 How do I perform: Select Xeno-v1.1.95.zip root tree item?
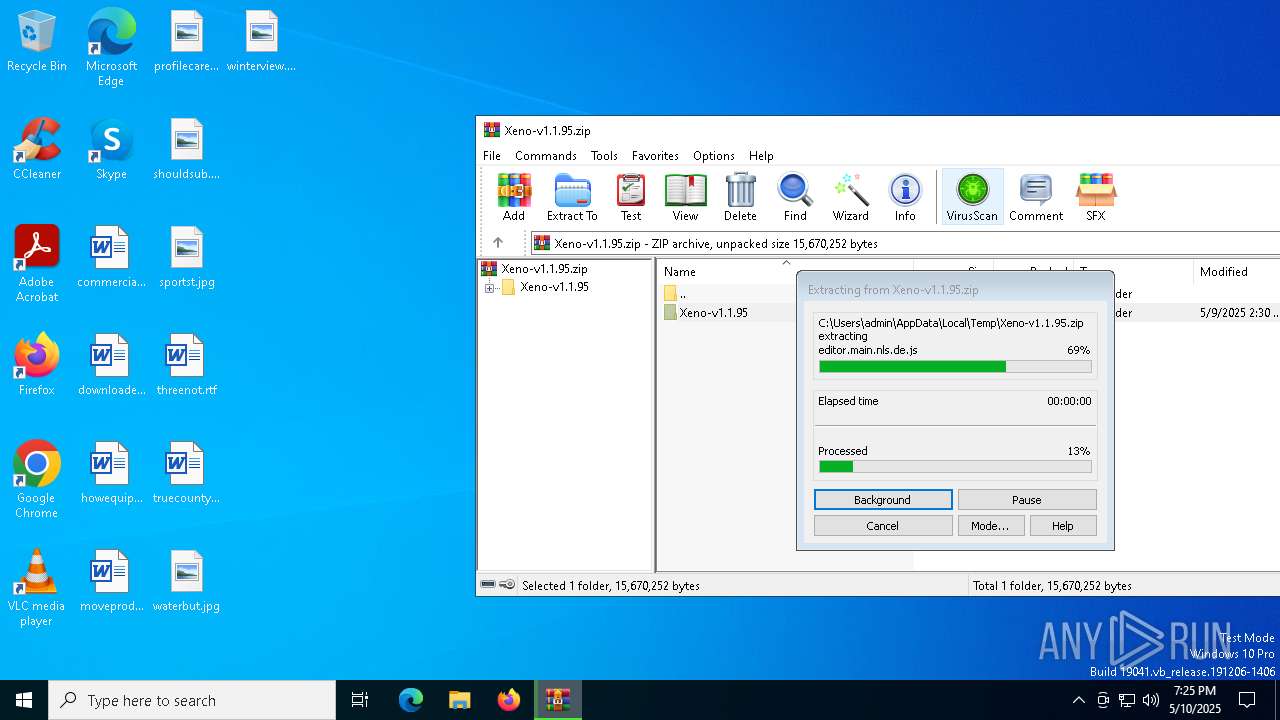(x=535, y=269)
